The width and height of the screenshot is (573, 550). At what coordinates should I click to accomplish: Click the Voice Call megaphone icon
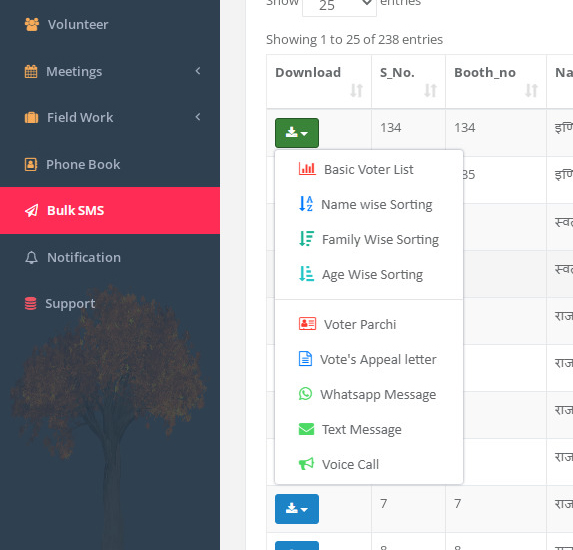pyautogui.click(x=306, y=464)
